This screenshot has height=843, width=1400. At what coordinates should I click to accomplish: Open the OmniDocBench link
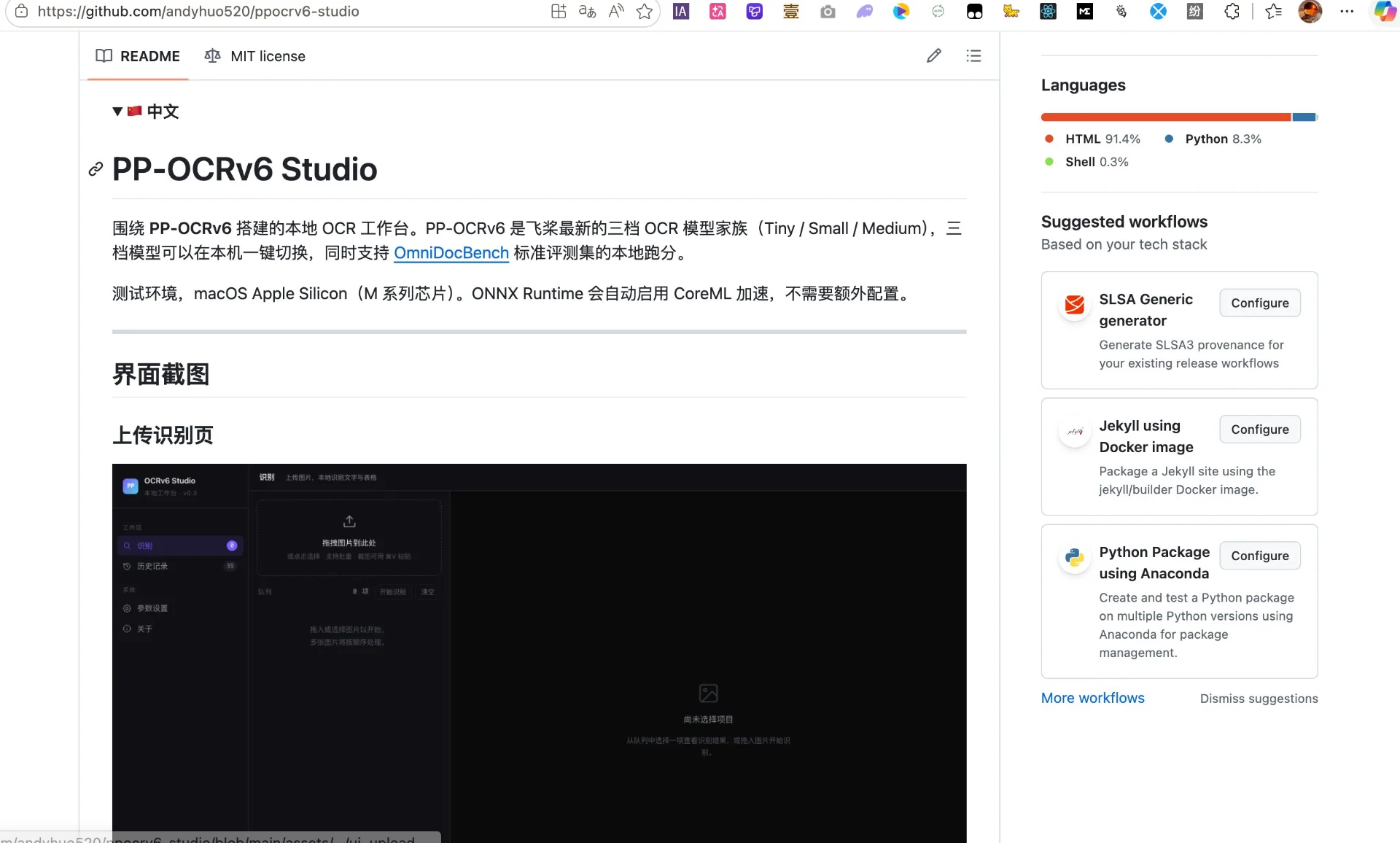tap(451, 252)
